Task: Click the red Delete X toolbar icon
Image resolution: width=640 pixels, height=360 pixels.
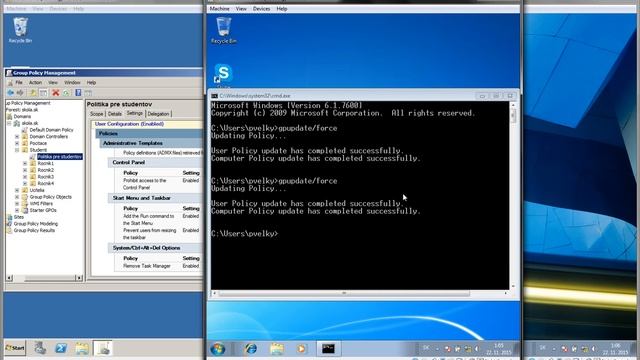Action: 56,93
